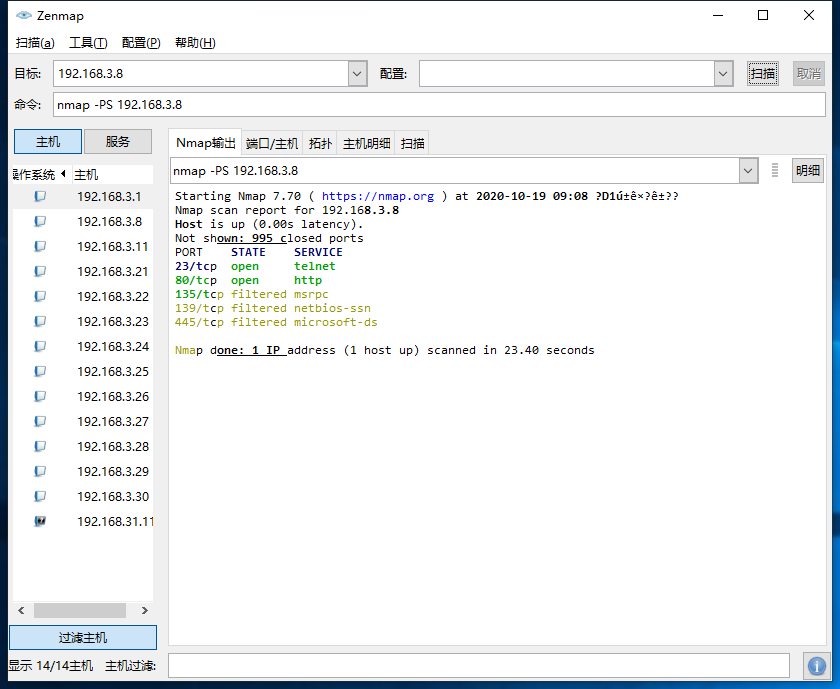Click the OS icon beside 192.168.3.30
Image resolution: width=840 pixels, height=689 pixels.
(x=40, y=496)
